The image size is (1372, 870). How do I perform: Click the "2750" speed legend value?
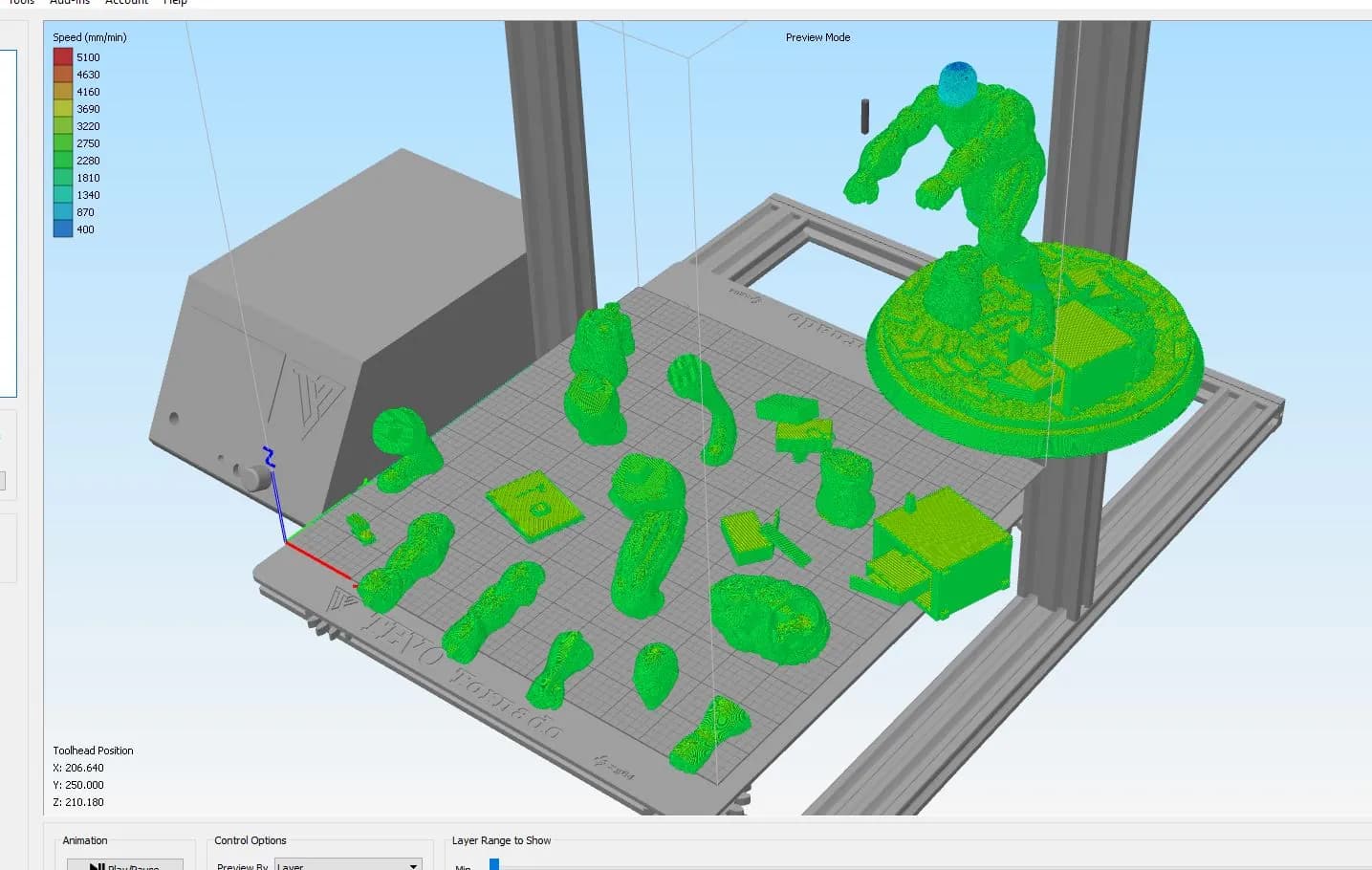(x=88, y=143)
